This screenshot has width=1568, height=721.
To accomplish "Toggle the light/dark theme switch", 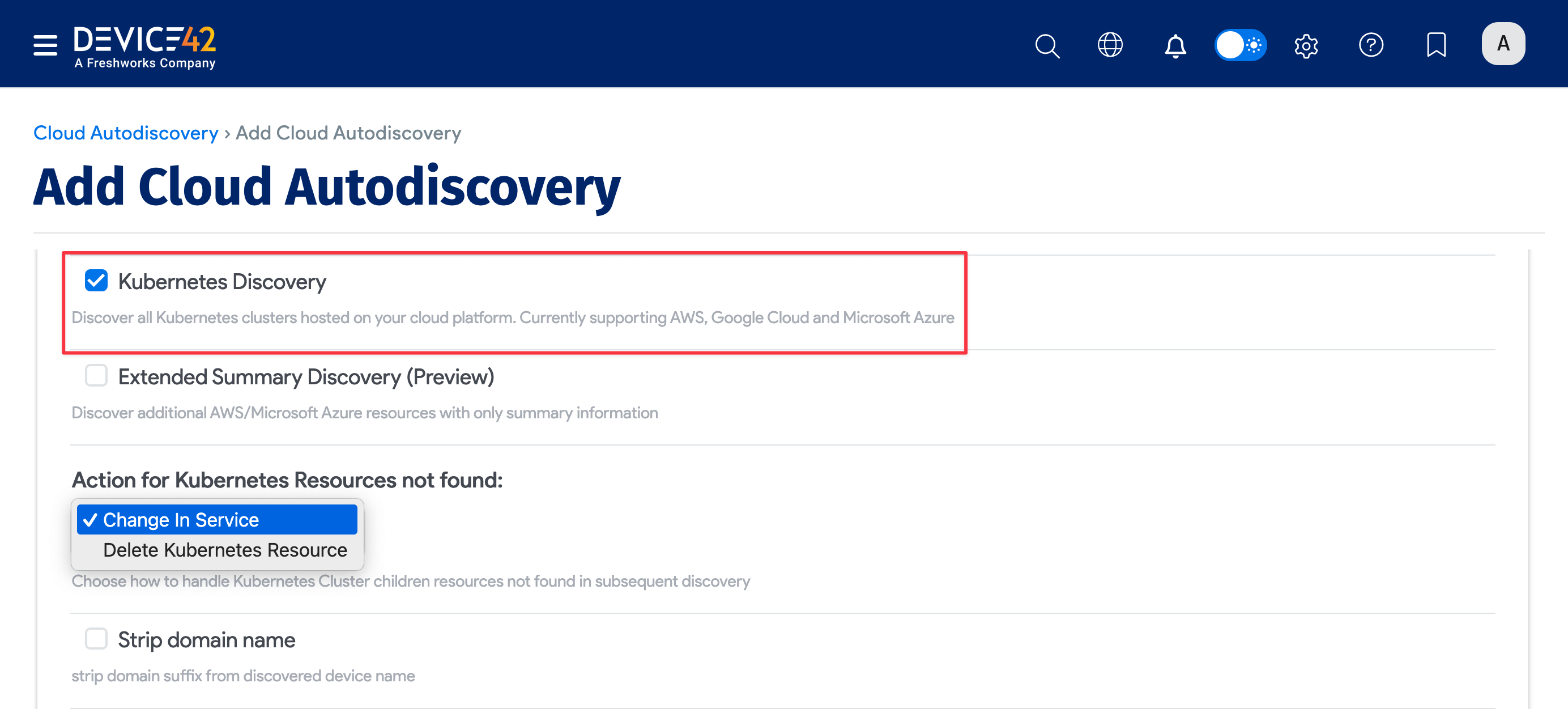I will (x=1241, y=44).
